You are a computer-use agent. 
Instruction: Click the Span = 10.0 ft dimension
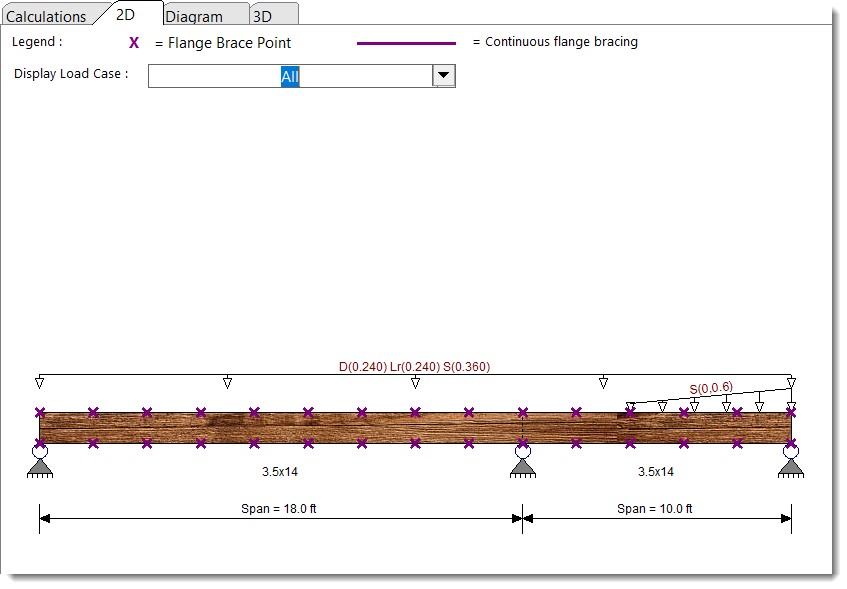point(655,509)
